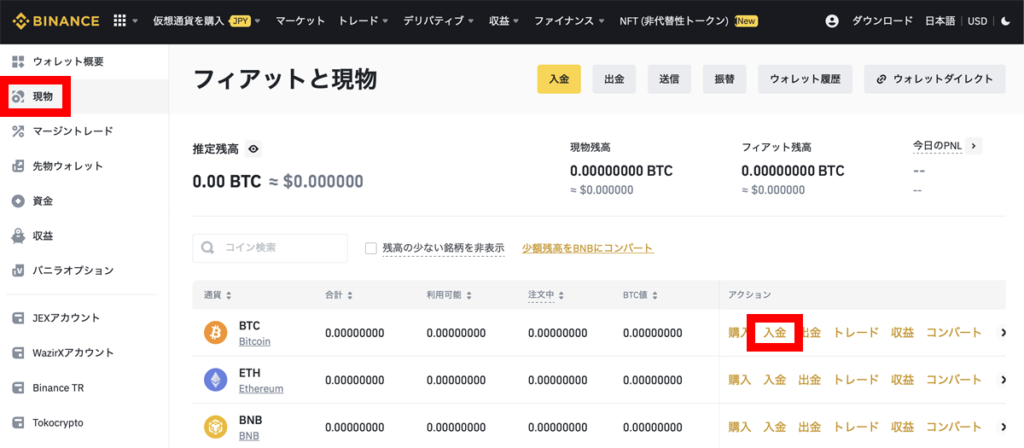The width and height of the screenshot is (1024, 448).
Task: Click 収益 in the BTC row
Action: pyautogui.click(x=902, y=332)
